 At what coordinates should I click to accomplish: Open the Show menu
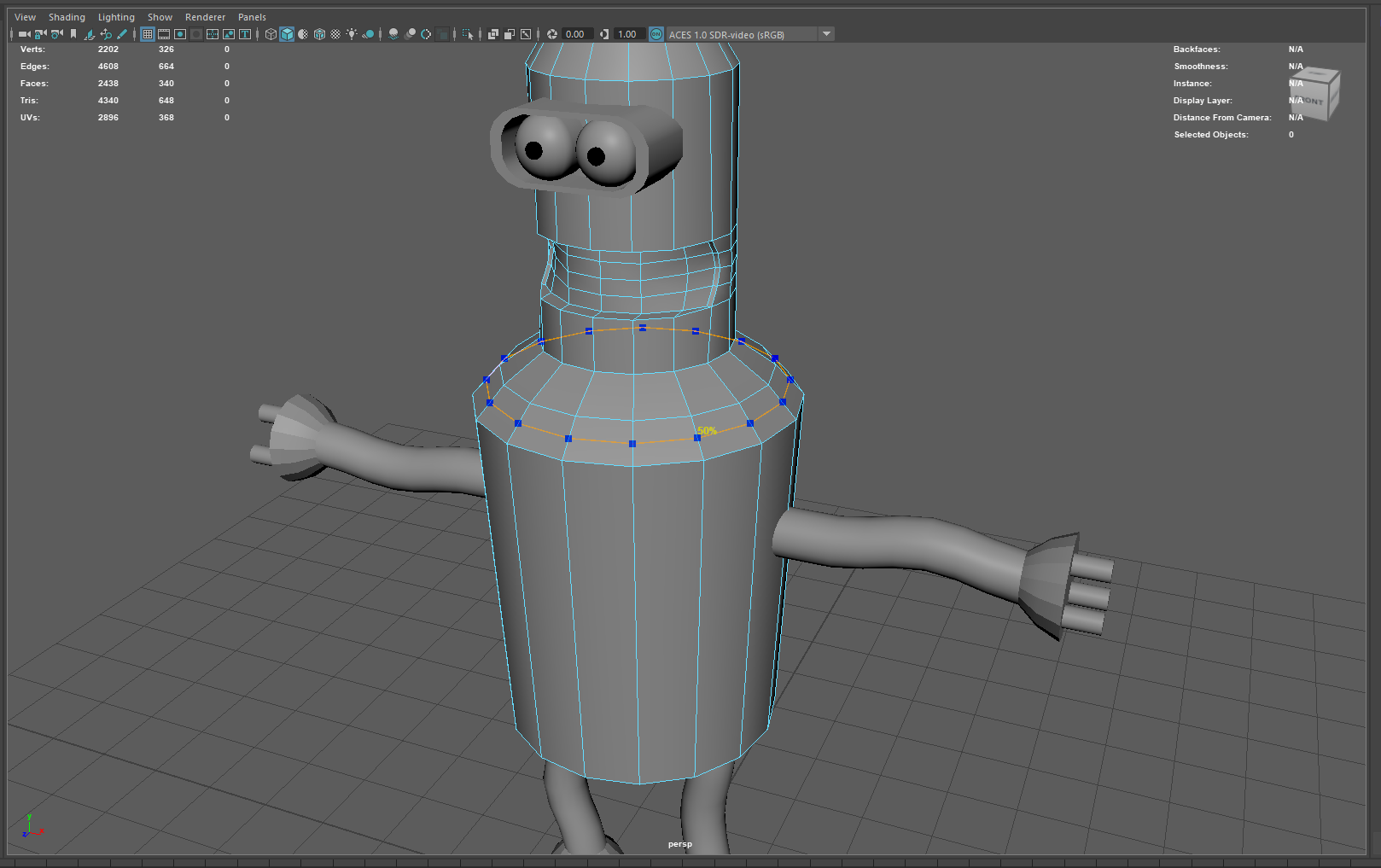(x=160, y=17)
